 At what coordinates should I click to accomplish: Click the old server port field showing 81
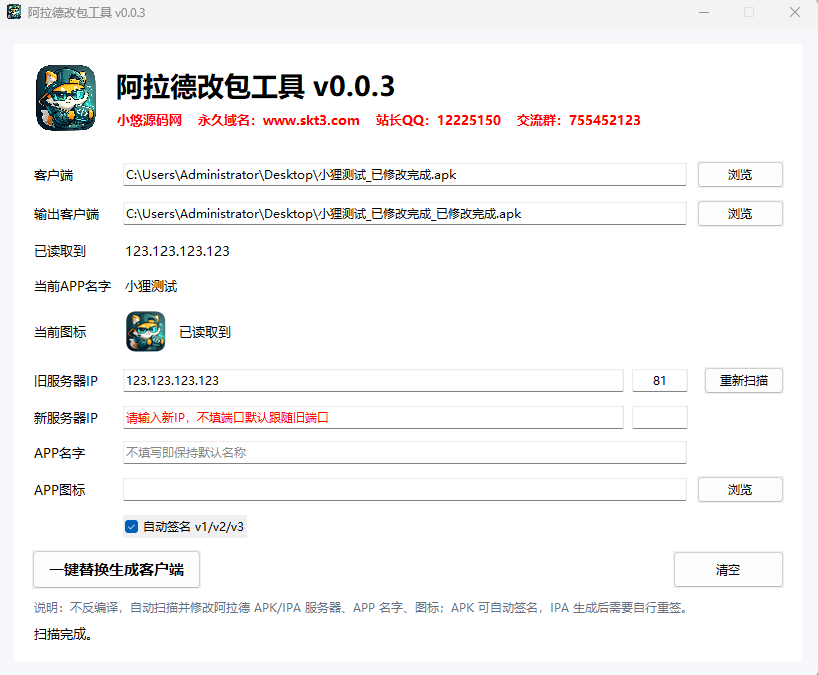659,380
